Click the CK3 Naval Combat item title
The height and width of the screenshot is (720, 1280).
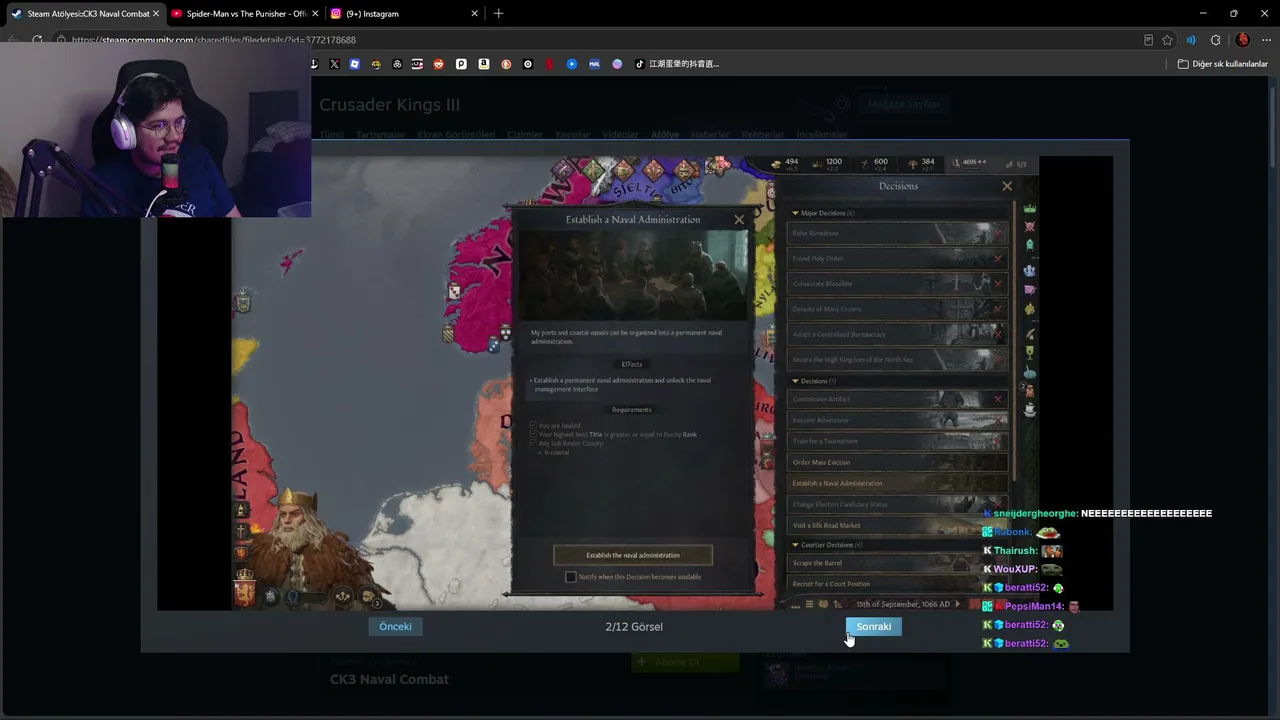[x=389, y=679]
